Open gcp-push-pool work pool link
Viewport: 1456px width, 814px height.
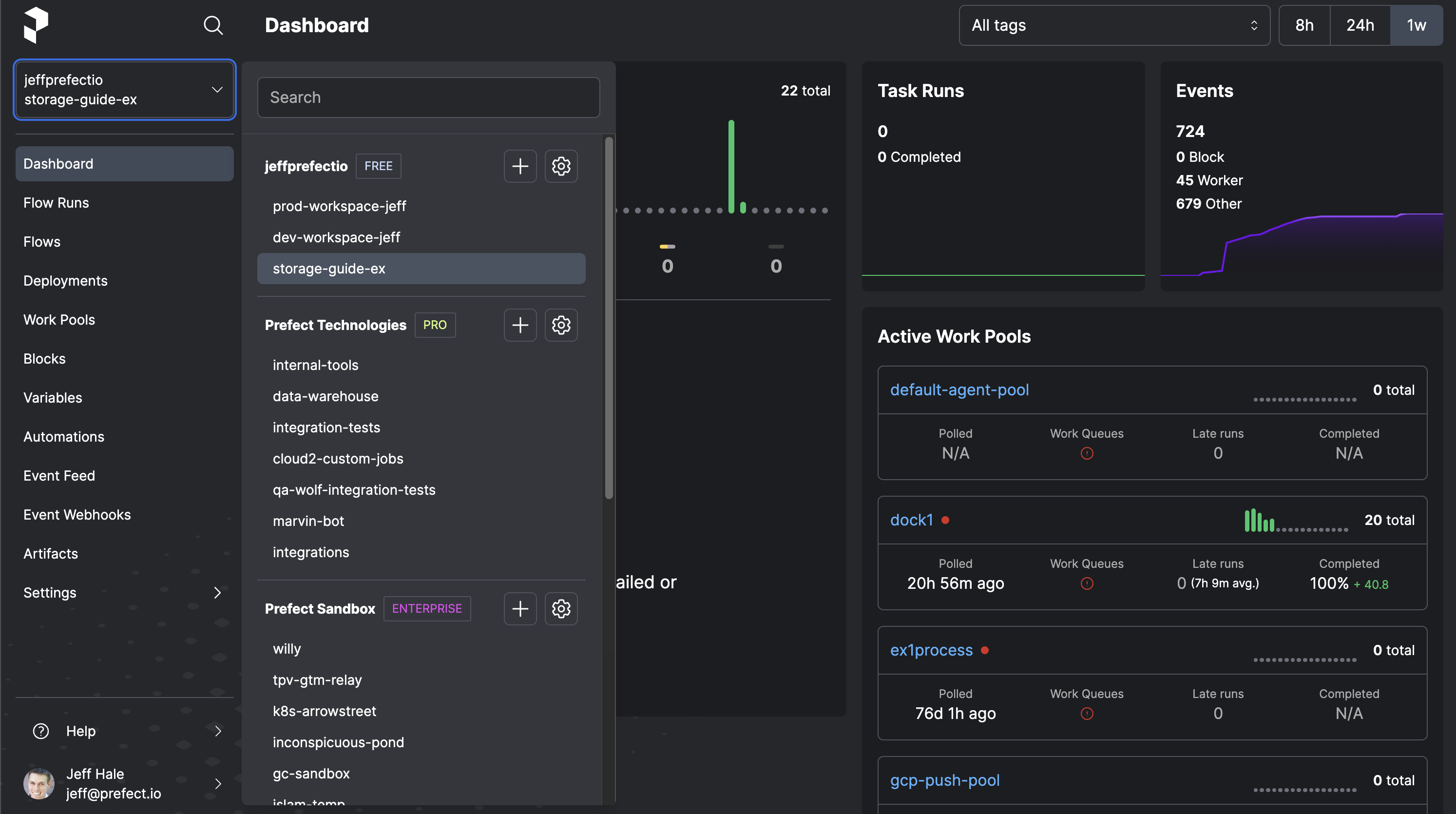pyautogui.click(x=944, y=780)
